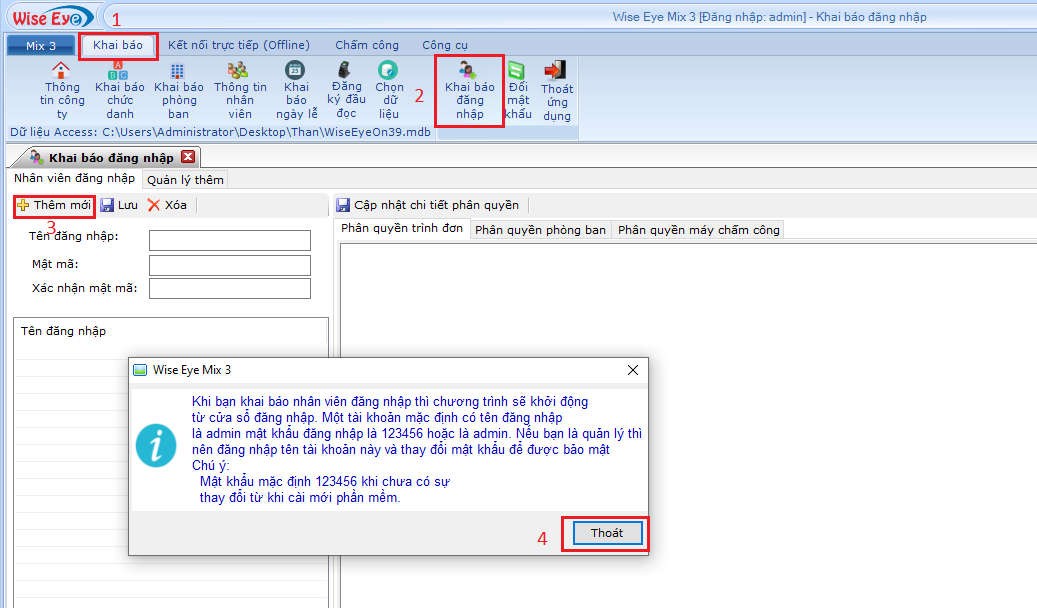This screenshot has width=1037, height=608.
Task: Open Kết nối trực tiếp (Offline) tab
Action: [239, 45]
